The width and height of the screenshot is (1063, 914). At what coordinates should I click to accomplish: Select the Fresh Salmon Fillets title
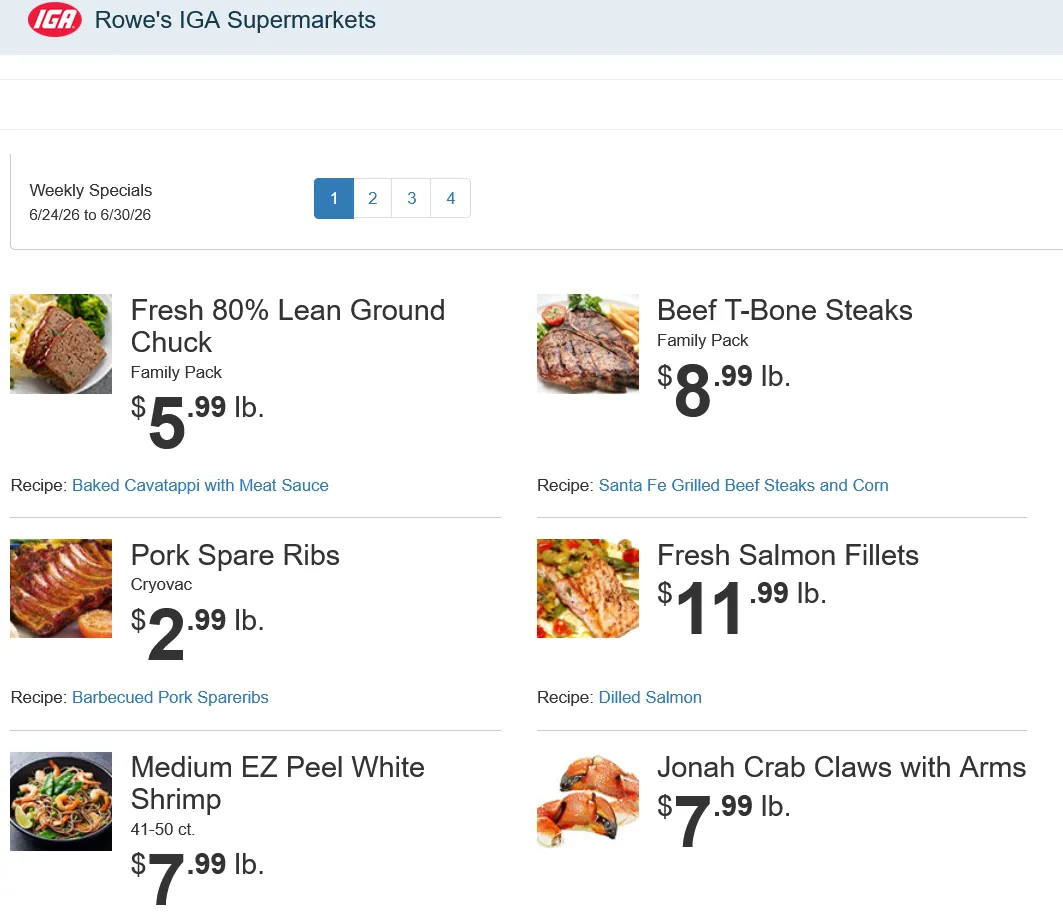pos(788,555)
